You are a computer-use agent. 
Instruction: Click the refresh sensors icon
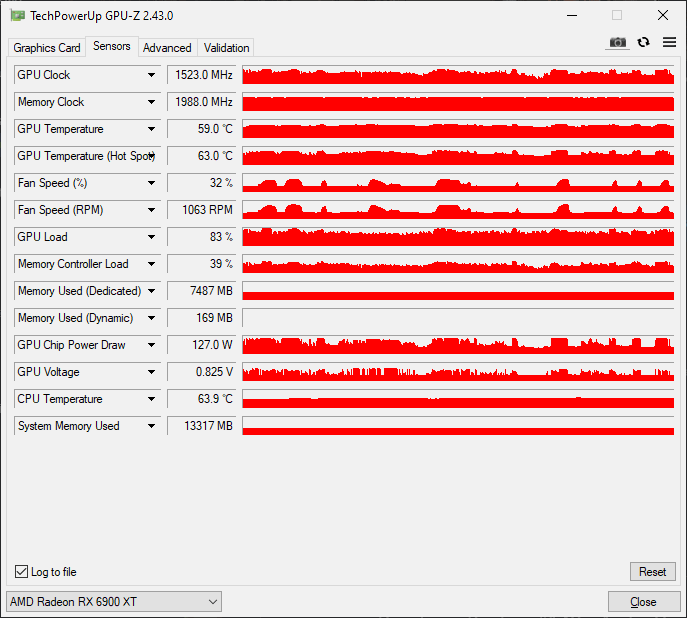coord(643,42)
